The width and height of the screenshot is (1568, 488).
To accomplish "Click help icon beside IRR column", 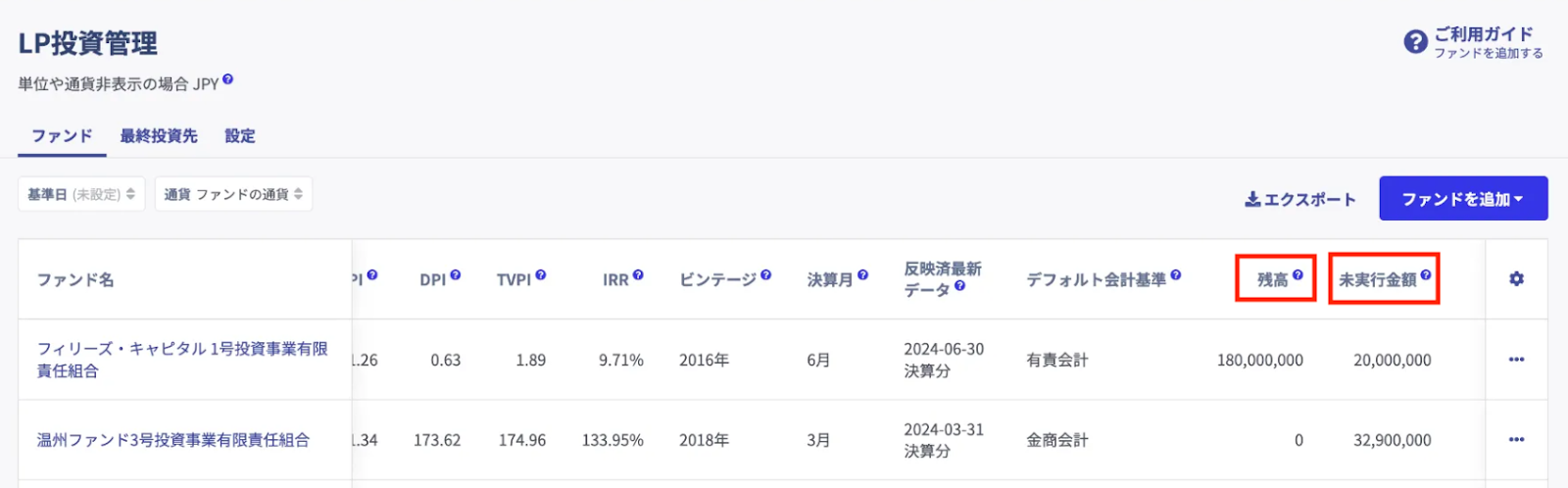I will click(638, 275).
